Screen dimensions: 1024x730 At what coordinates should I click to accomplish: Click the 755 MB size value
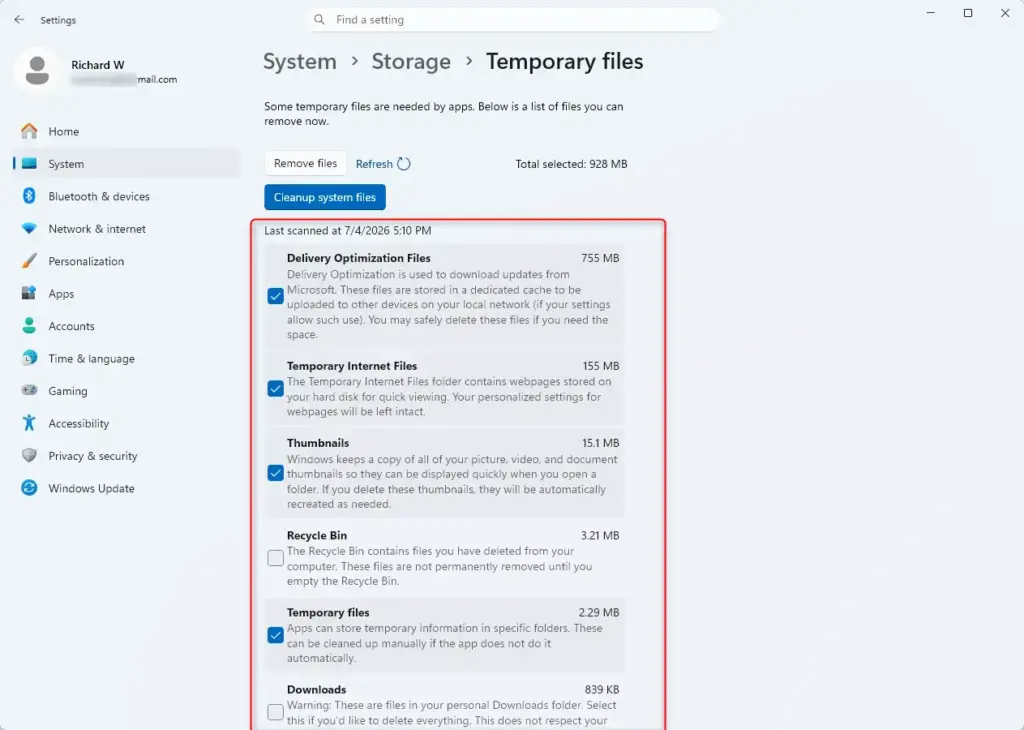tap(600, 258)
